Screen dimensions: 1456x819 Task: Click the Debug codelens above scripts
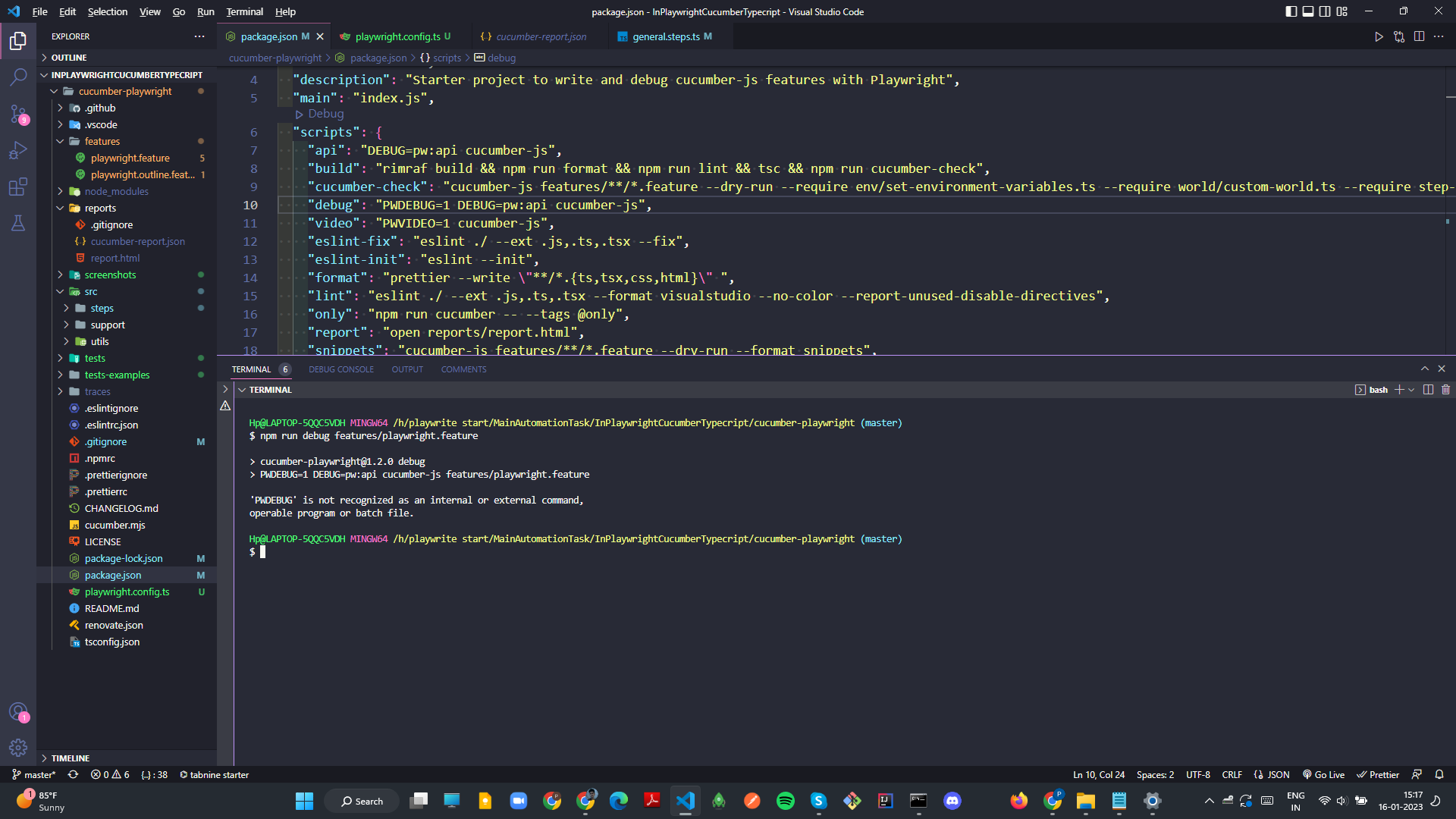click(325, 114)
